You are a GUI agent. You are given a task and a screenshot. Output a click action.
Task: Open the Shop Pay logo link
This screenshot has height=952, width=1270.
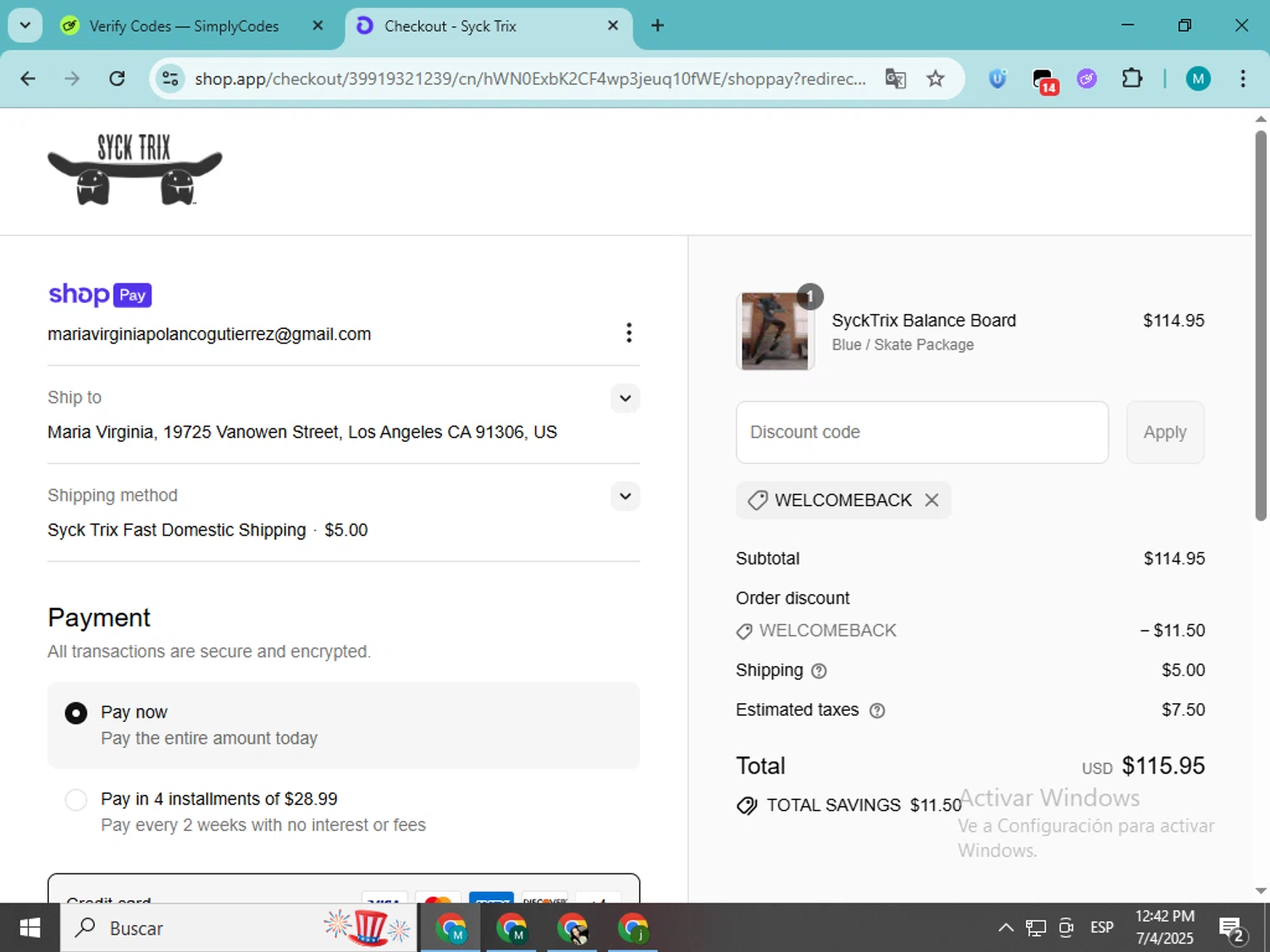100,294
